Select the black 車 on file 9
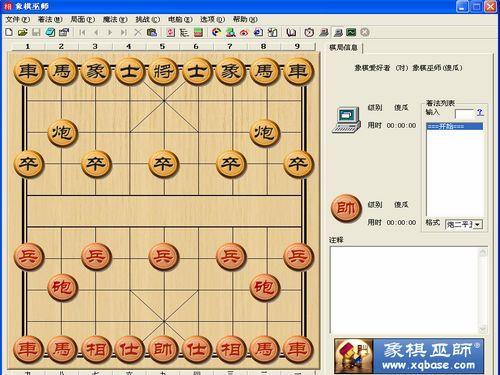This screenshot has height=375, width=500. 298,71
